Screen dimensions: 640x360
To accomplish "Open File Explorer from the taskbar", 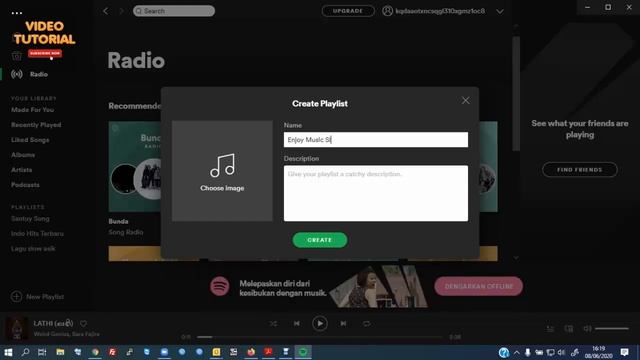I will tap(60, 352).
